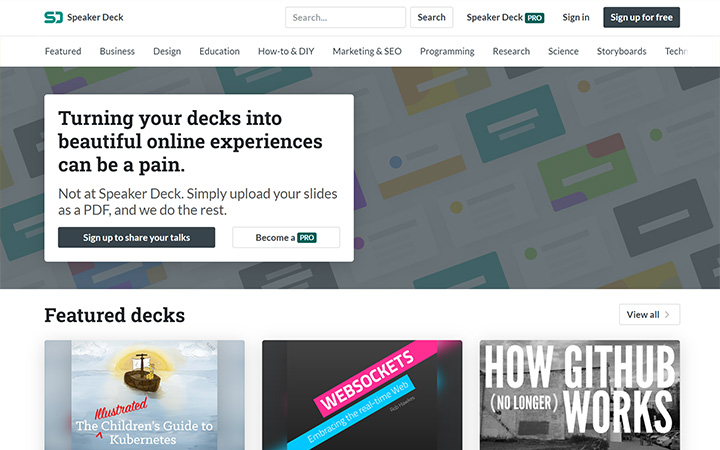Go to the Education category

(219, 51)
